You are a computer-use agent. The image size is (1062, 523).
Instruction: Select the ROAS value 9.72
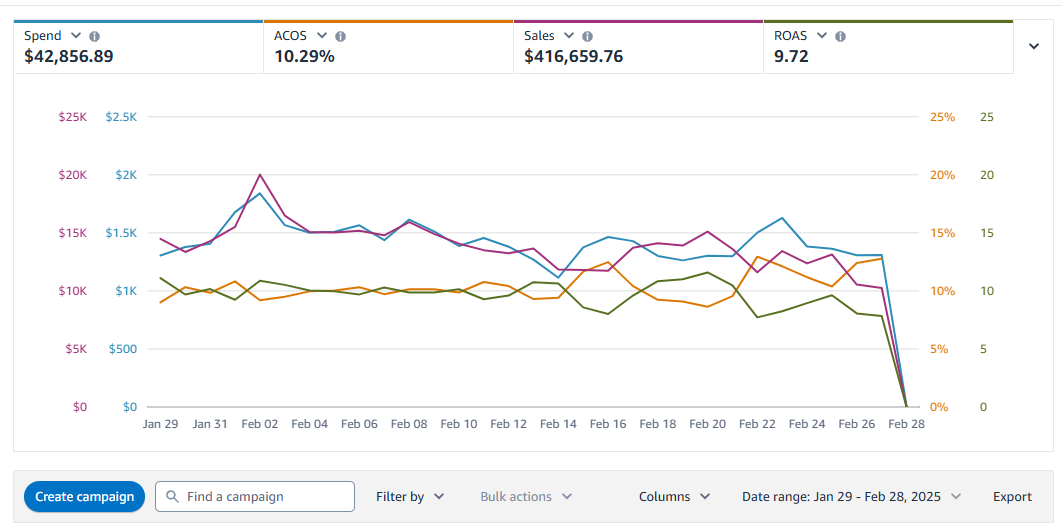tap(791, 56)
